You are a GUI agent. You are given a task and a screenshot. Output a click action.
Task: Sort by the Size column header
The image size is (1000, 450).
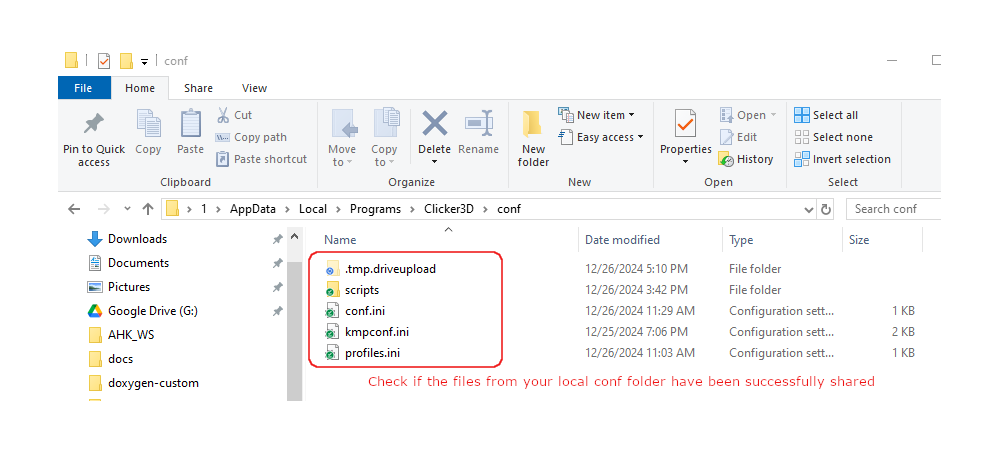tap(859, 240)
